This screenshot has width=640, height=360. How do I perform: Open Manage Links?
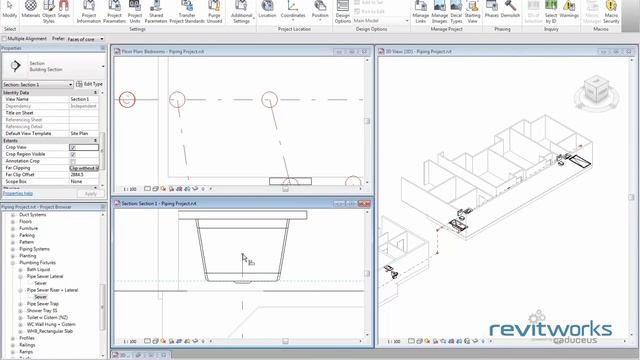[x=420, y=12]
